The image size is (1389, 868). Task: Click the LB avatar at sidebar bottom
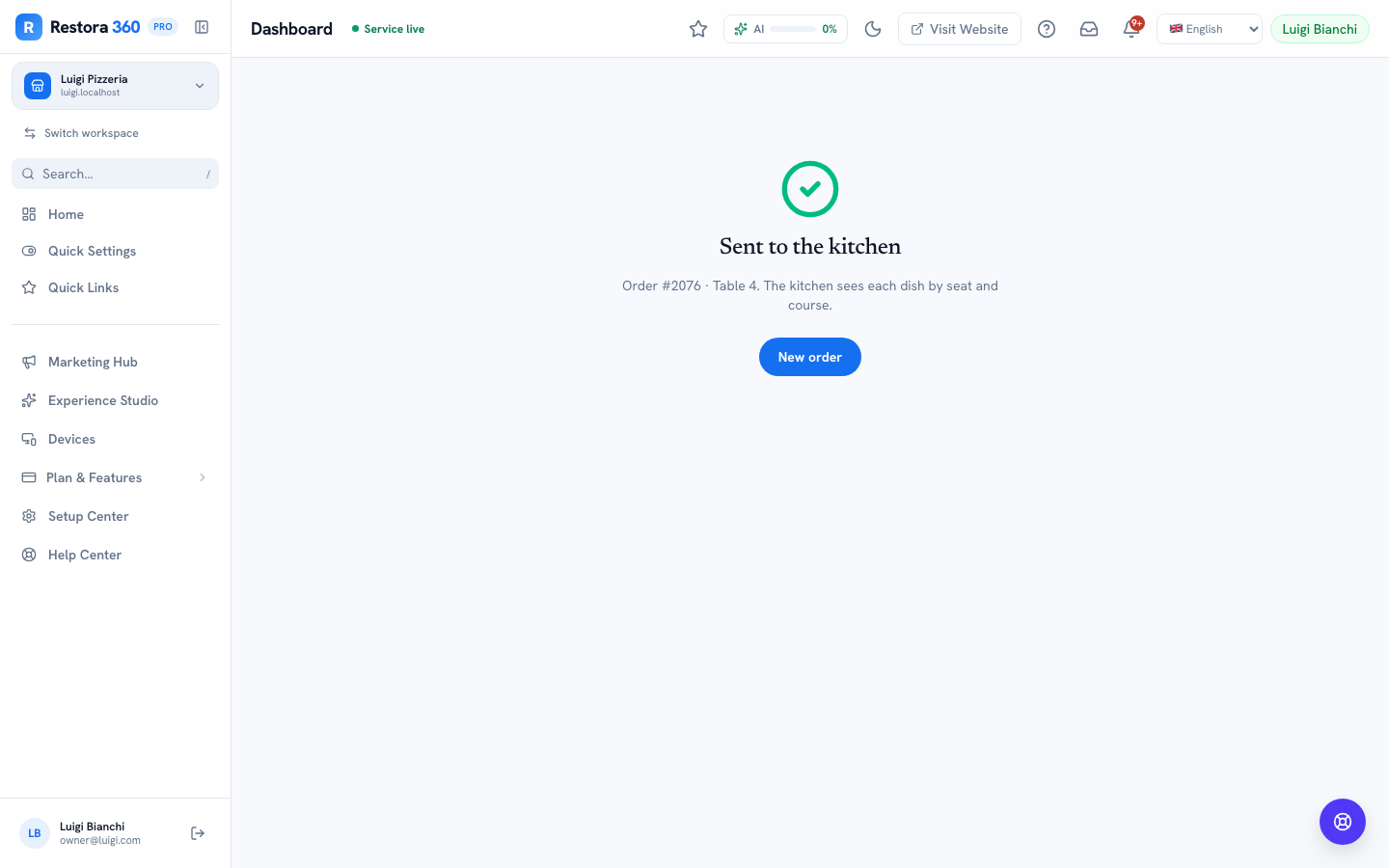pyautogui.click(x=35, y=833)
